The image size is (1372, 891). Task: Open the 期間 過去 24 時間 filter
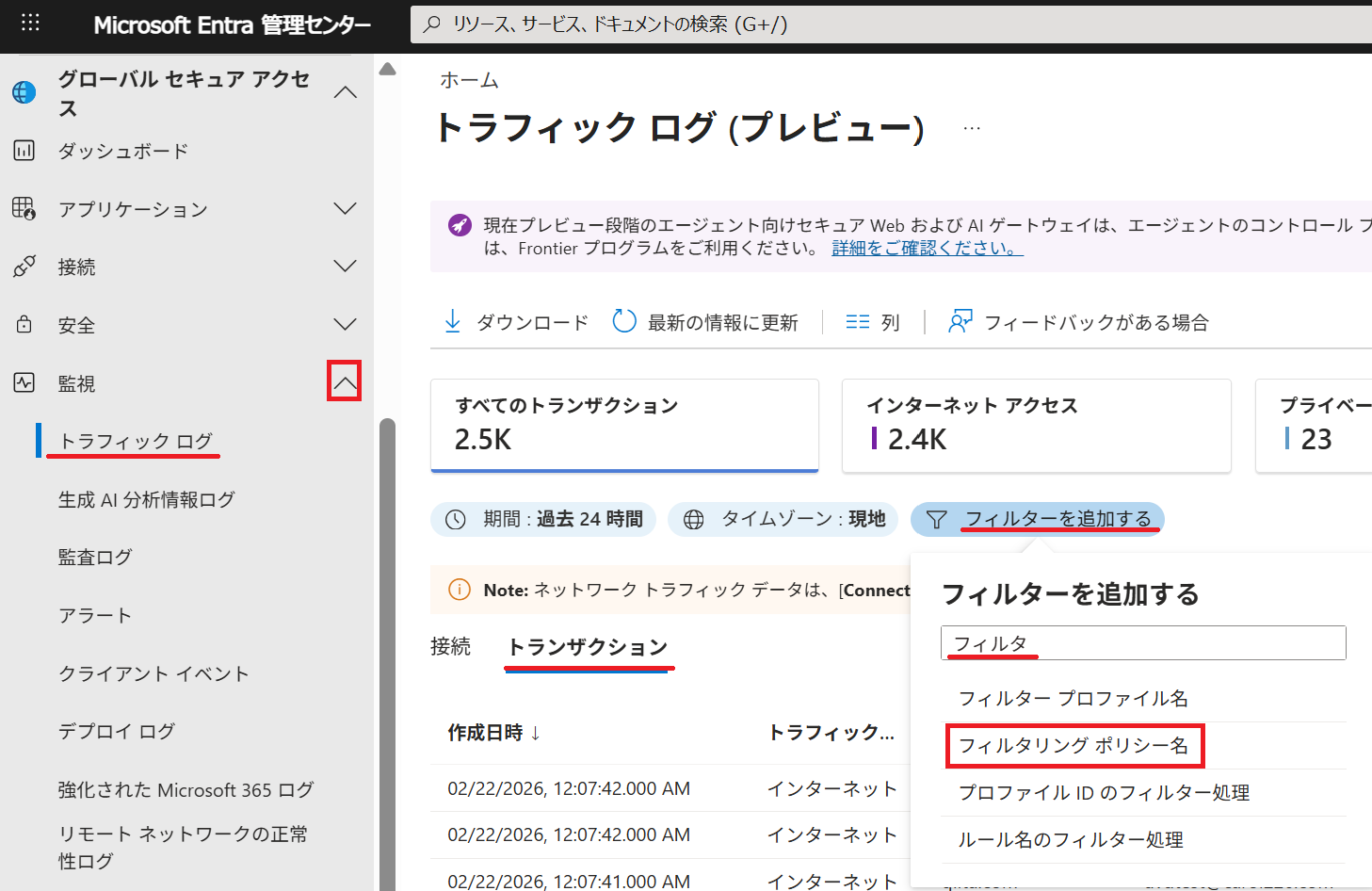[544, 519]
